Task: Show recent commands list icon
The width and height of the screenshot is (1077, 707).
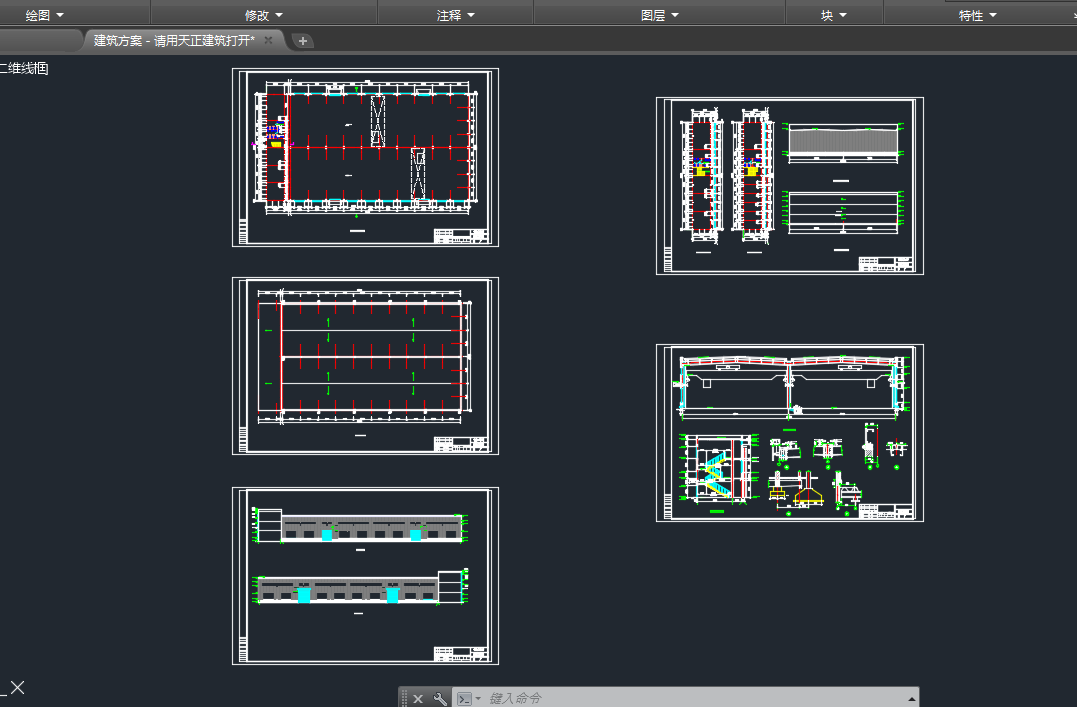Action: pos(467,698)
